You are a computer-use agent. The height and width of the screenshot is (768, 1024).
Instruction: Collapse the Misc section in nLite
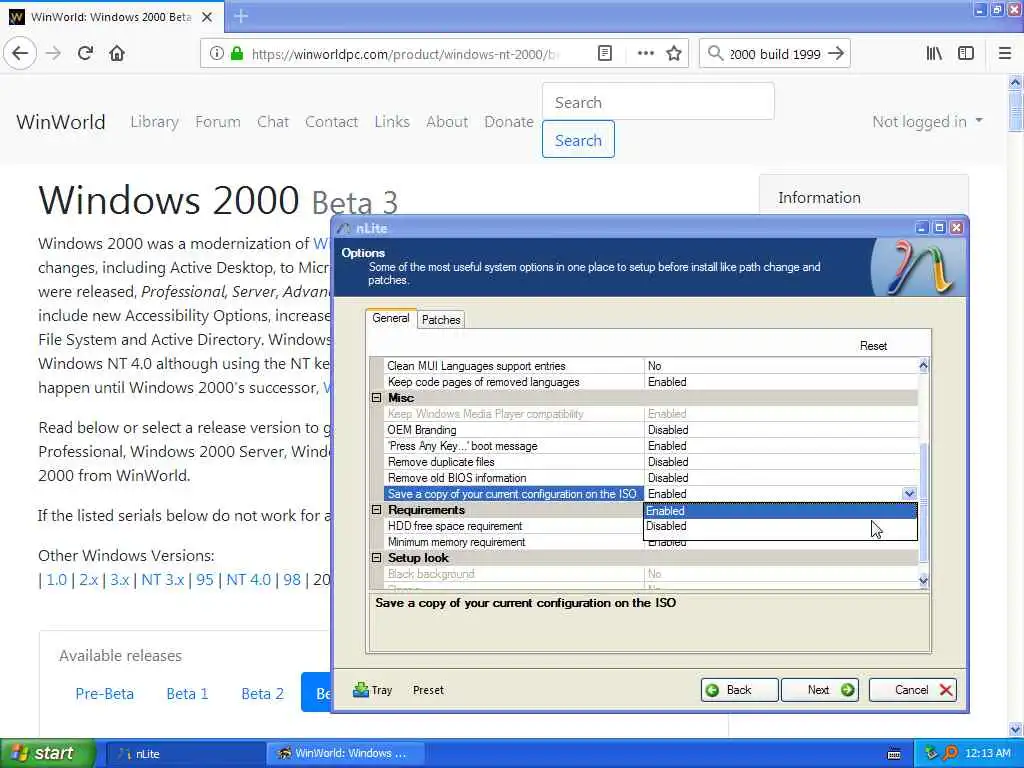click(377, 398)
